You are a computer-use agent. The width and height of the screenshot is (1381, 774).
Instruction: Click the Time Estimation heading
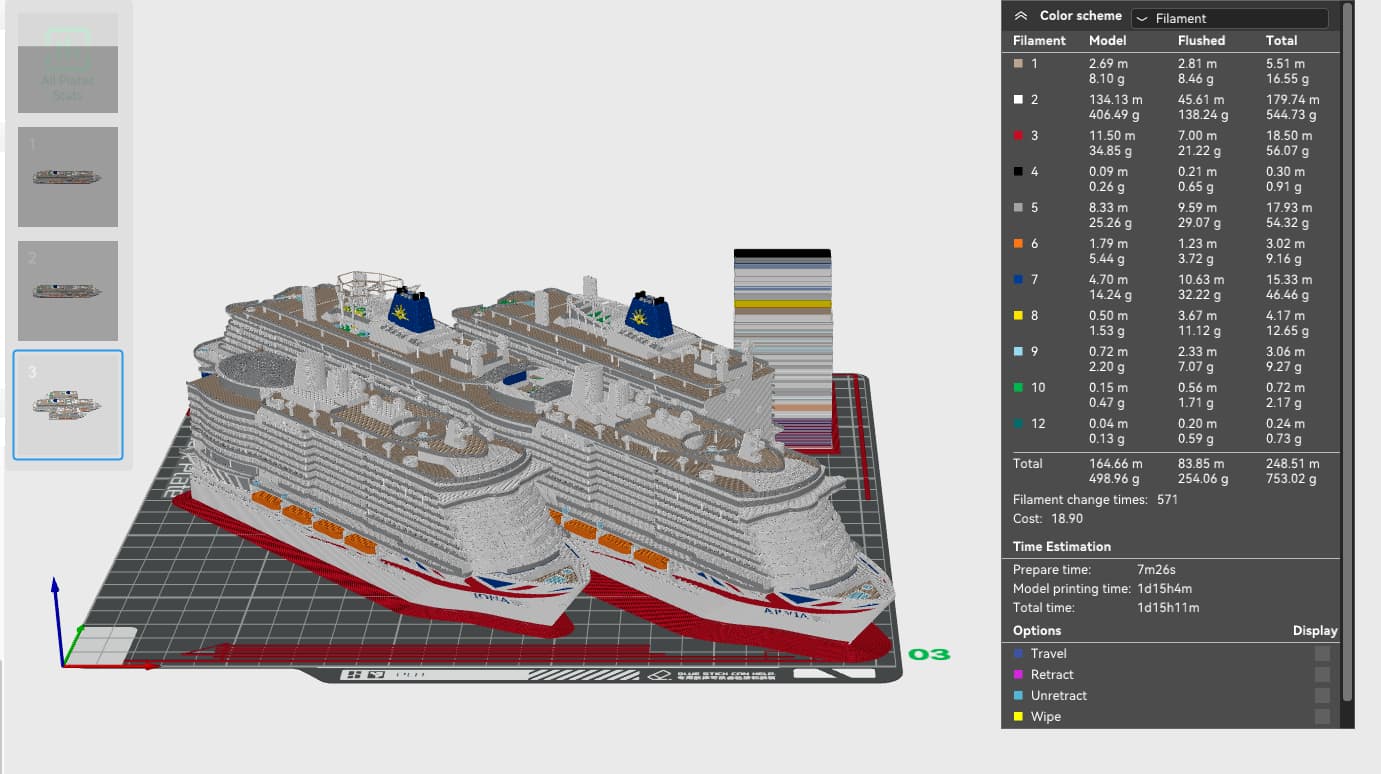coord(1062,546)
